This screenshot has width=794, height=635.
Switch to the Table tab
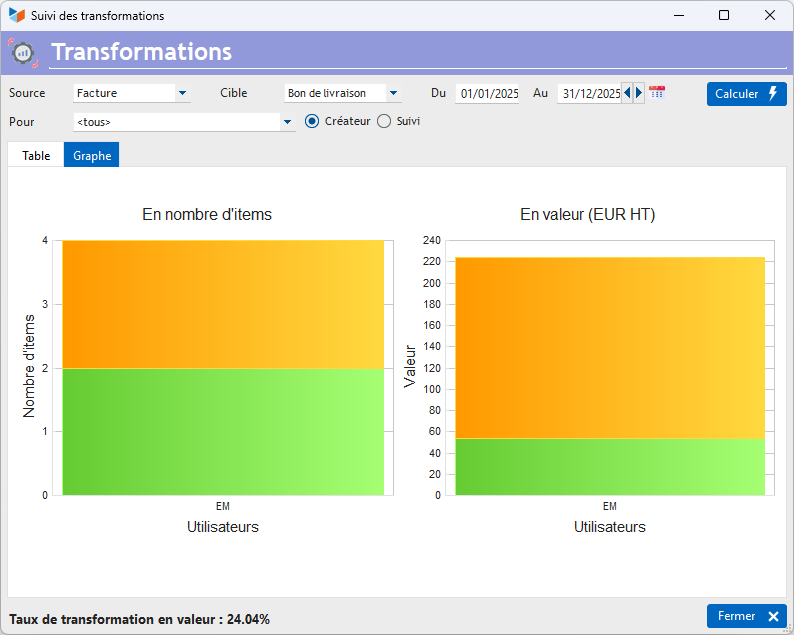pos(36,155)
